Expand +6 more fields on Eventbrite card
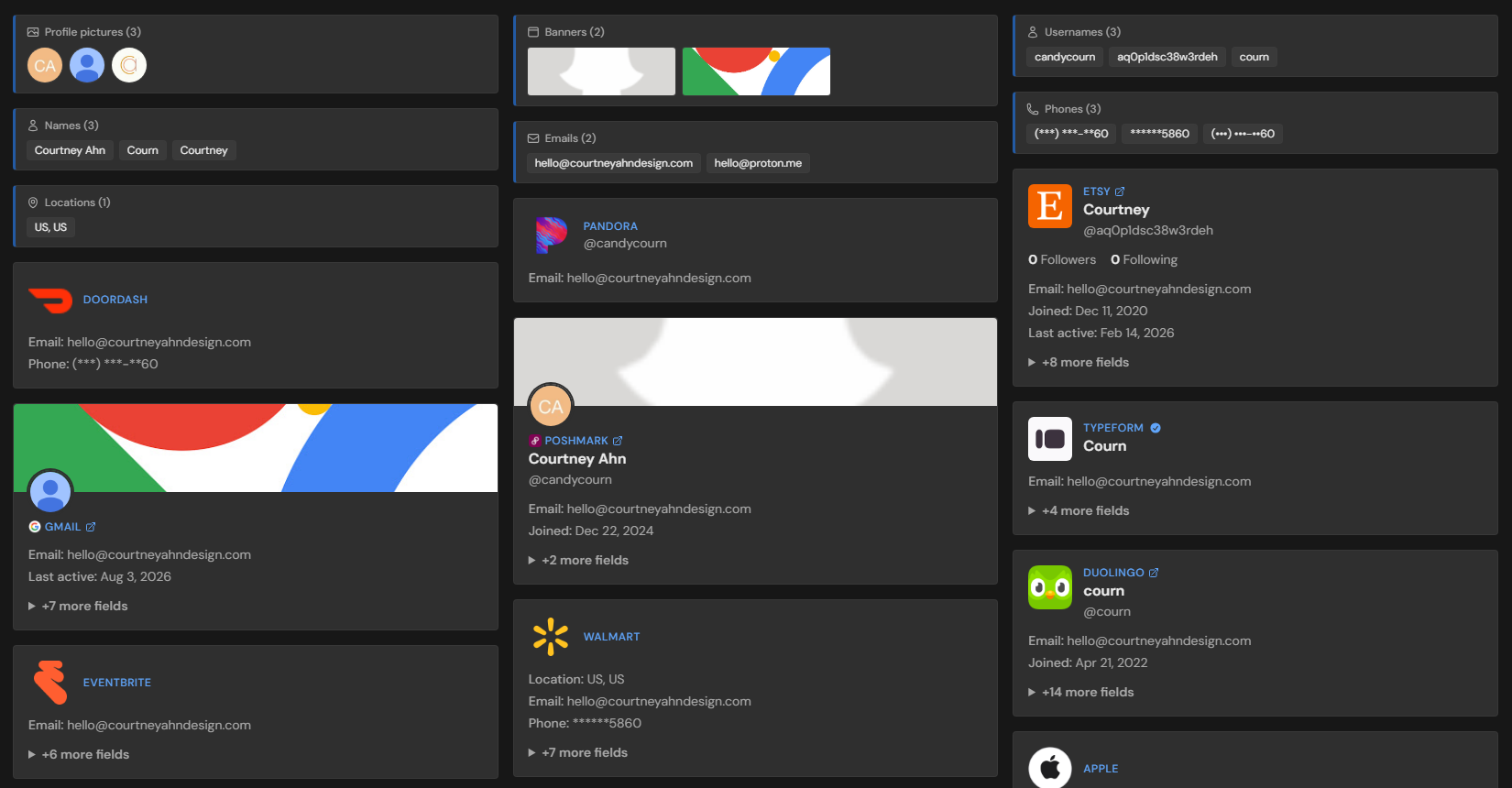The image size is (1512, 788). click(79, 754)
